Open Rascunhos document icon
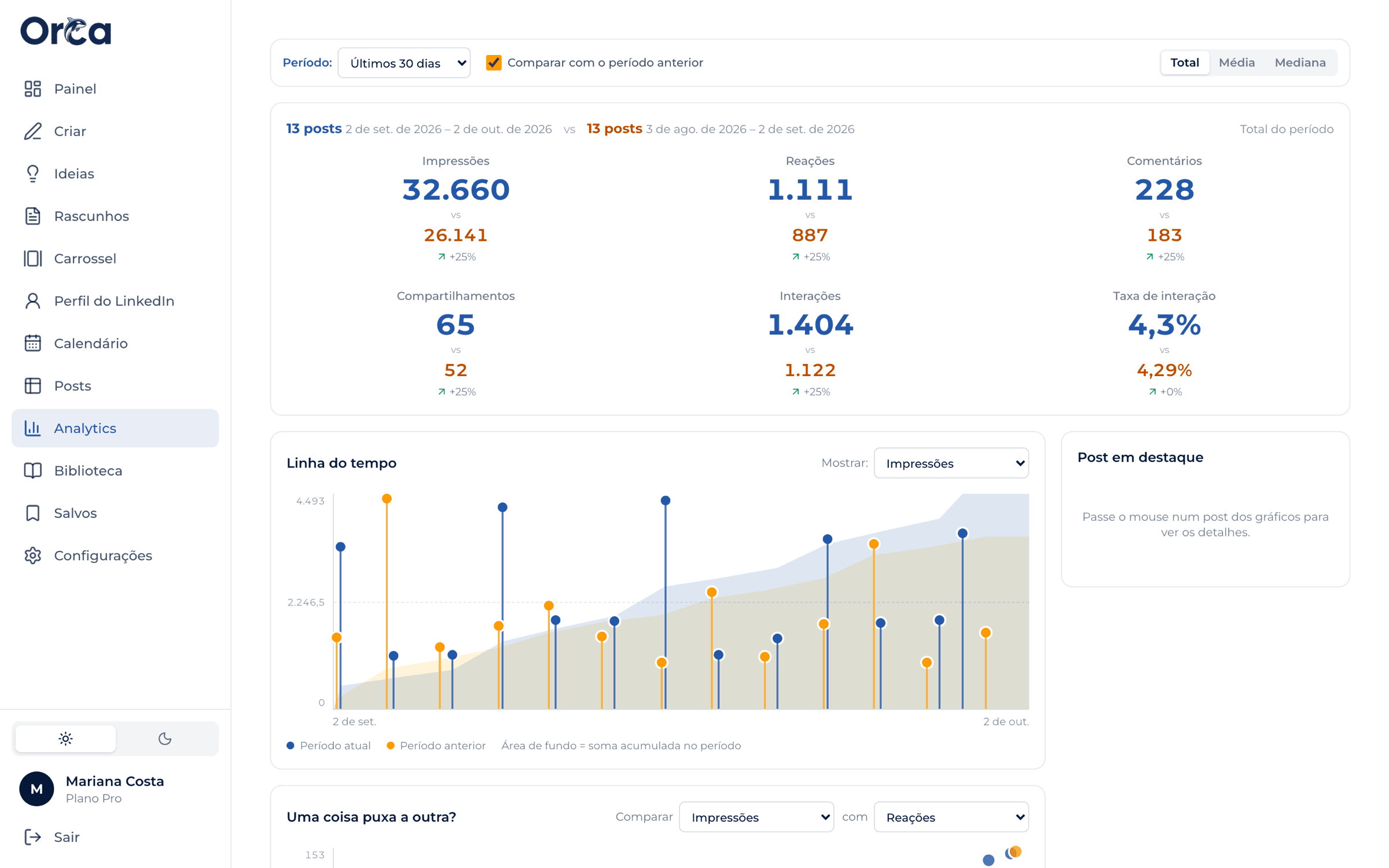Screen dimensions: 1389x868 click(x=33, y=216)
